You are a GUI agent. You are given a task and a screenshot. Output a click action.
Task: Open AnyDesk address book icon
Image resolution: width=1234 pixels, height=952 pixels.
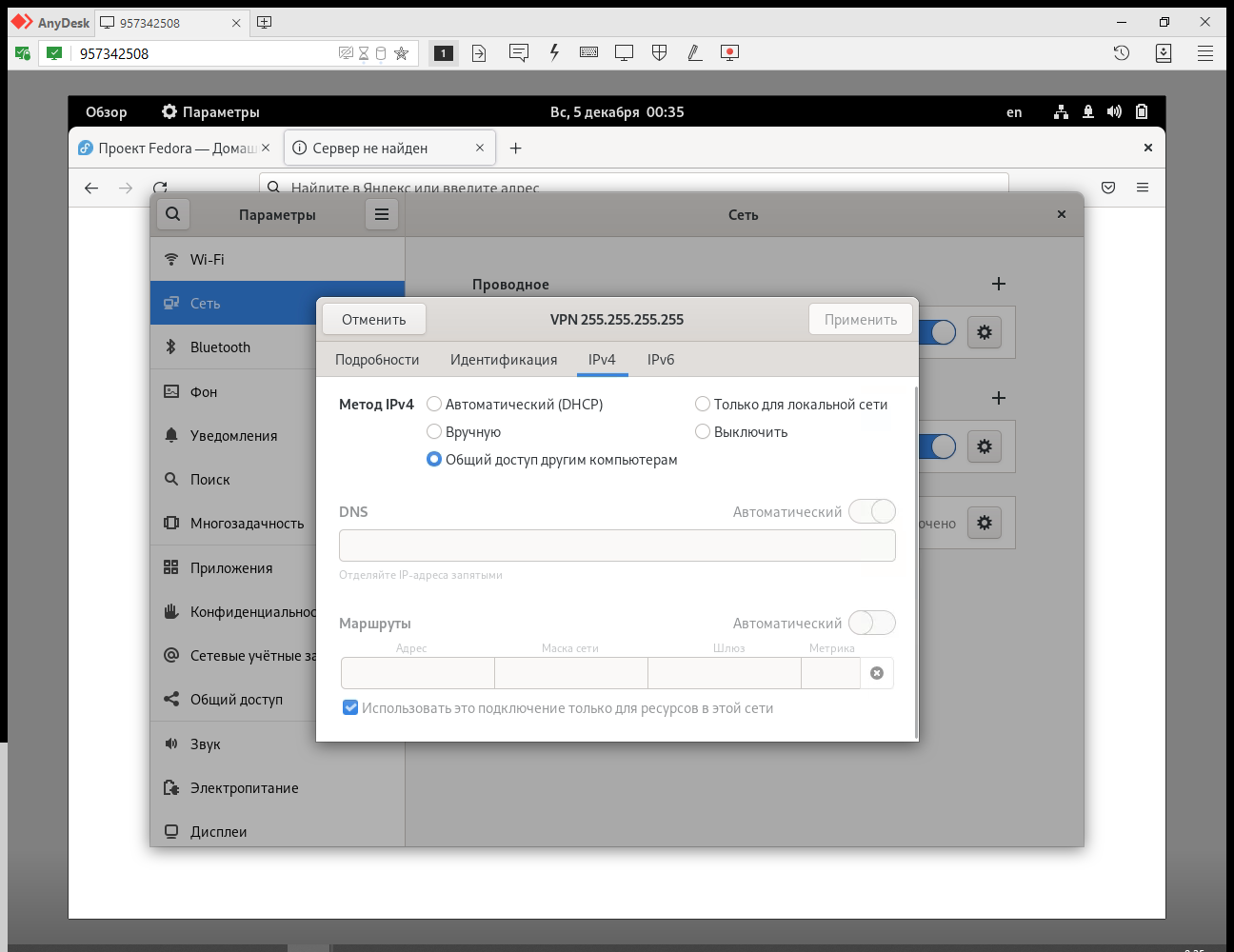coord(1164,53)
